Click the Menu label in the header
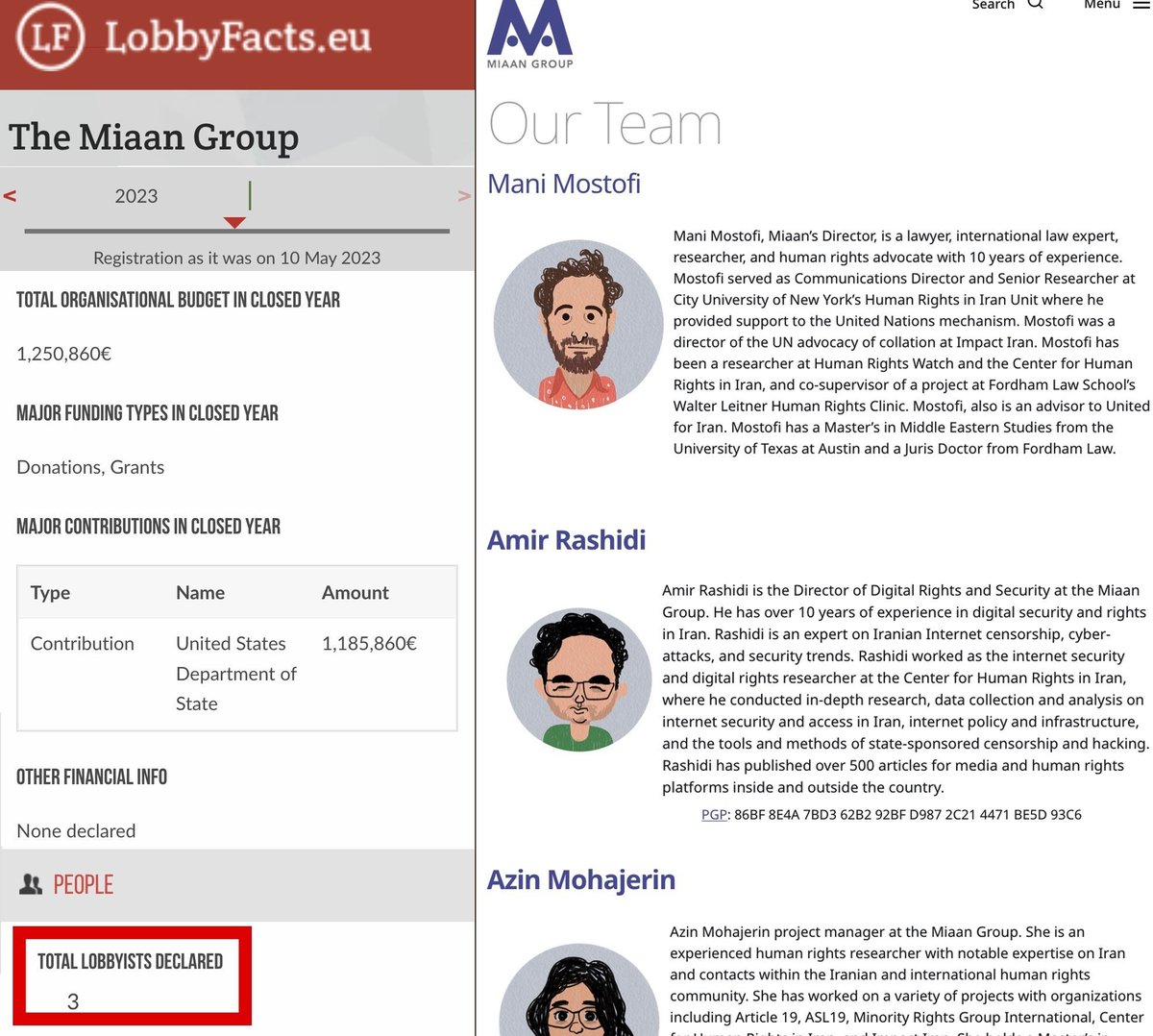The image size is (1153, 1036). (x=1102, y=5)
